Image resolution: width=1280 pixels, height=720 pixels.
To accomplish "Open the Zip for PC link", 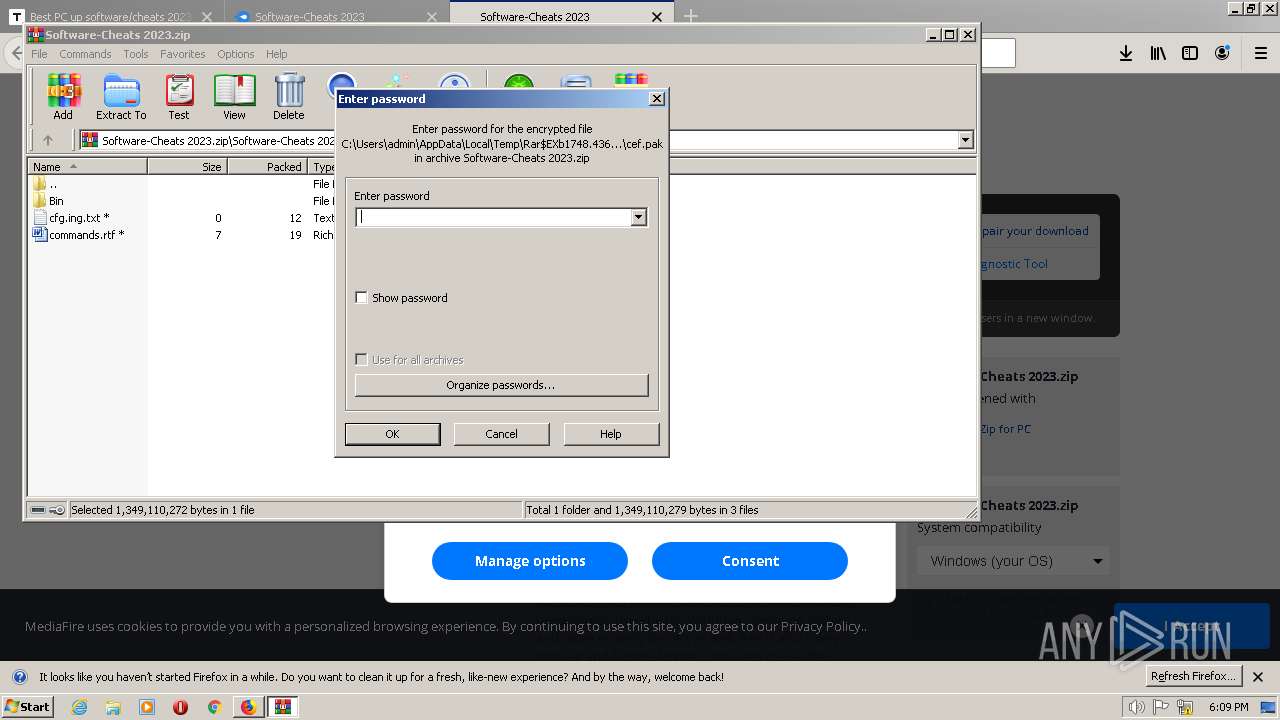I will pyautogui.click(x=1005, y=429).
